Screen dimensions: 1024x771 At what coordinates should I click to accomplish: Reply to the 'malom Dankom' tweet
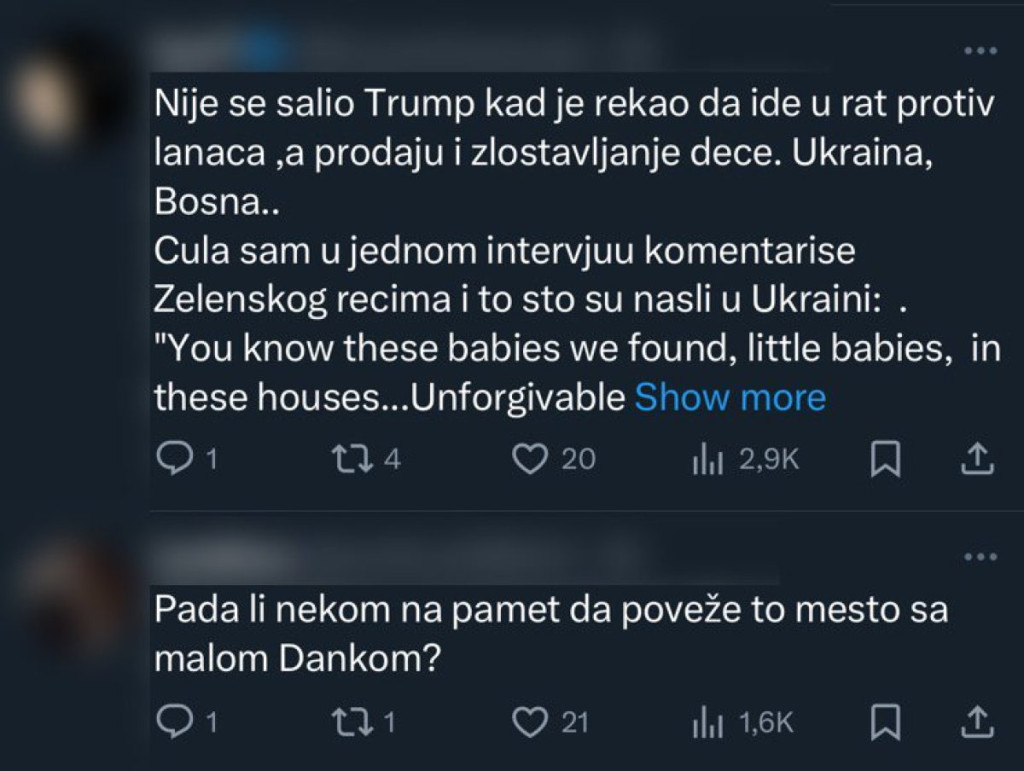tap(177, 722)
